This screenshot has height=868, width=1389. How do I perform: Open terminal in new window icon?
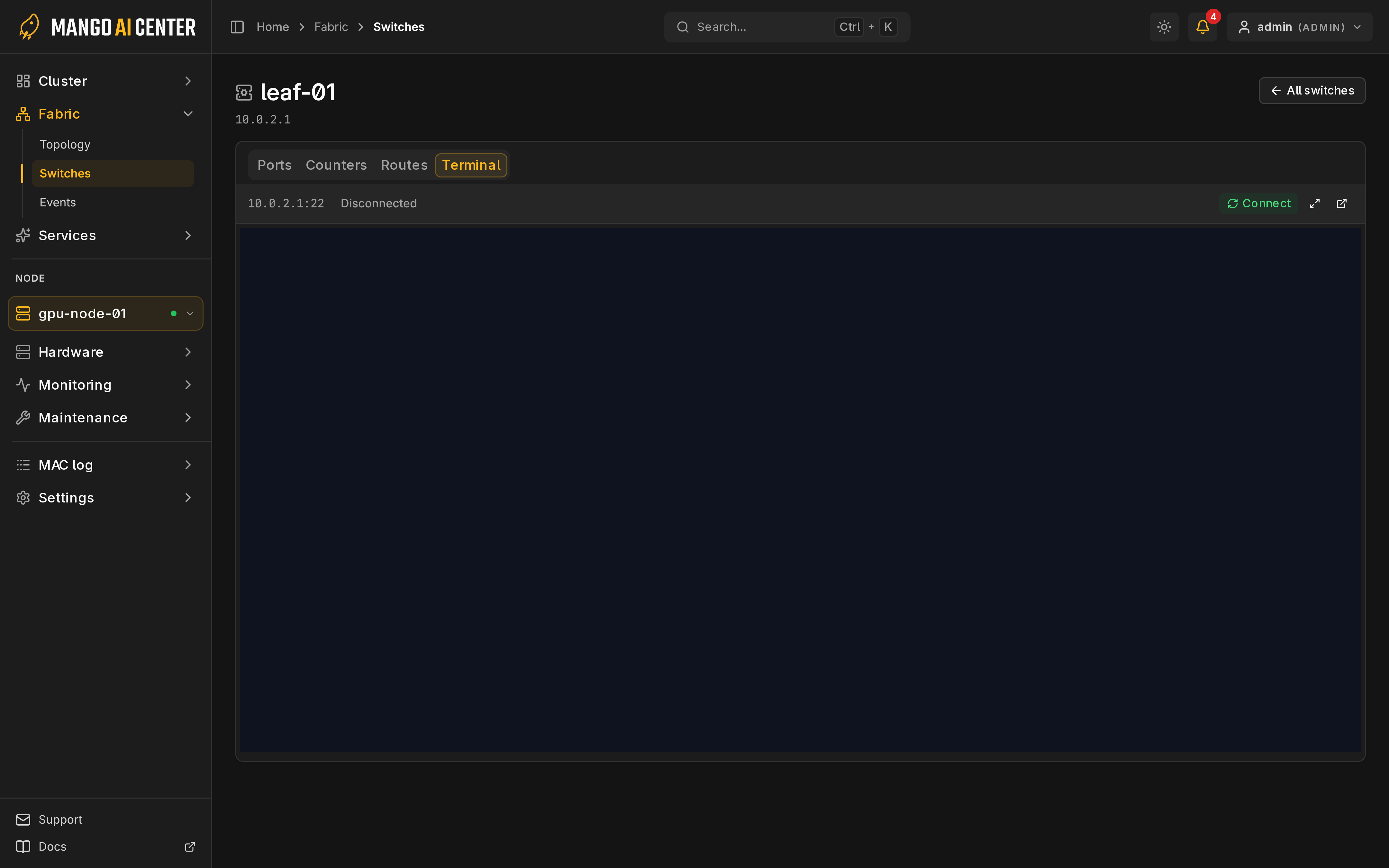(1341, 204)
